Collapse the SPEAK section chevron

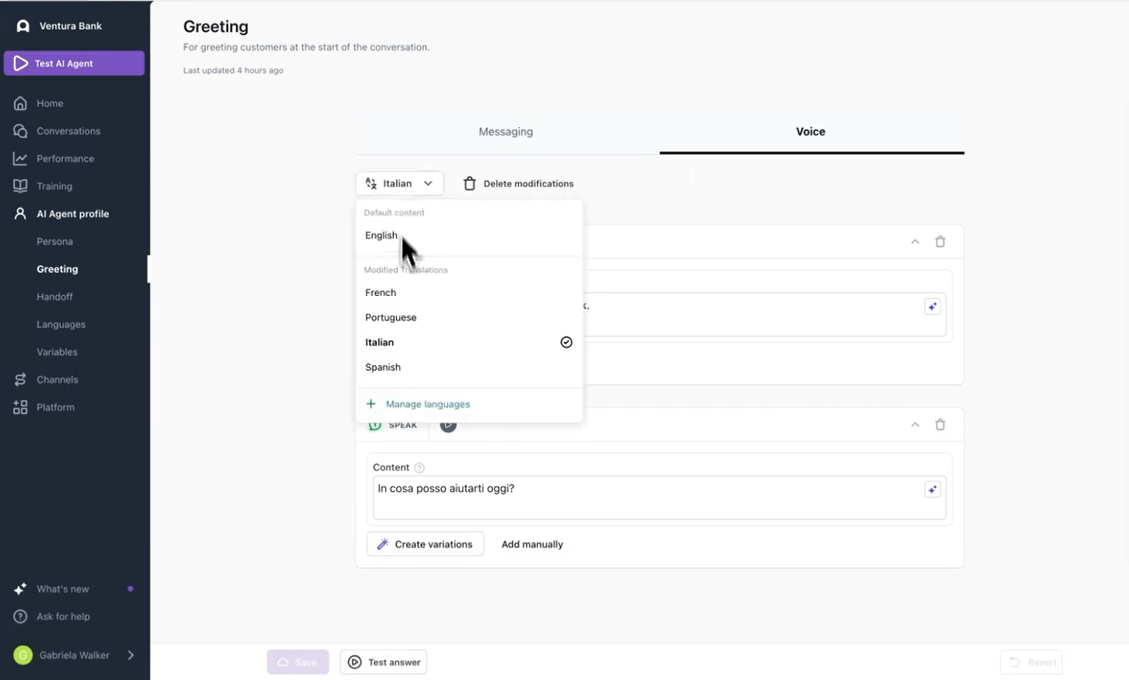pos(914,424)
